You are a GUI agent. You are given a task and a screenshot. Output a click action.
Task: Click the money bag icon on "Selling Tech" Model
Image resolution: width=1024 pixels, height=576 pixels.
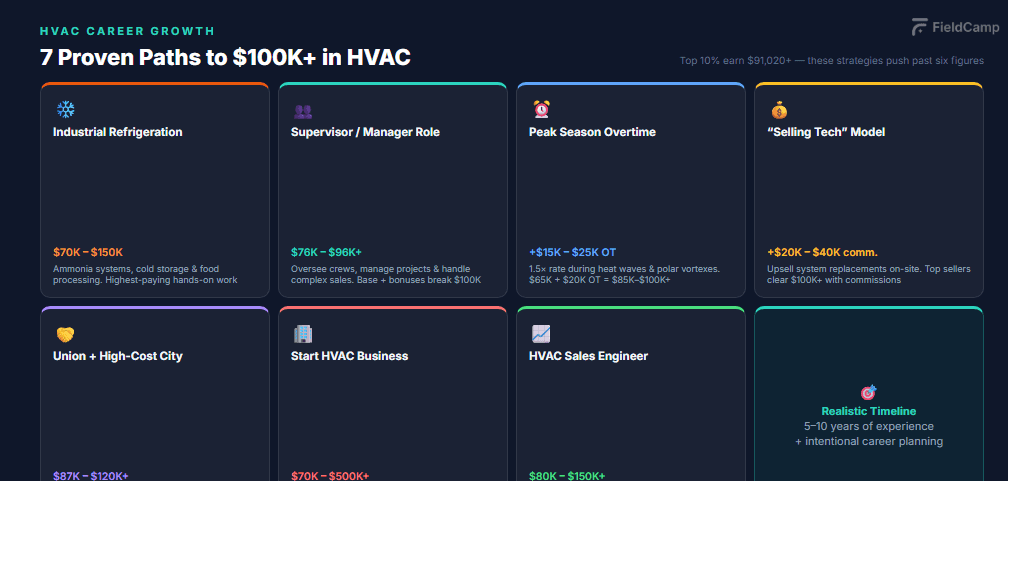point(778,109)
